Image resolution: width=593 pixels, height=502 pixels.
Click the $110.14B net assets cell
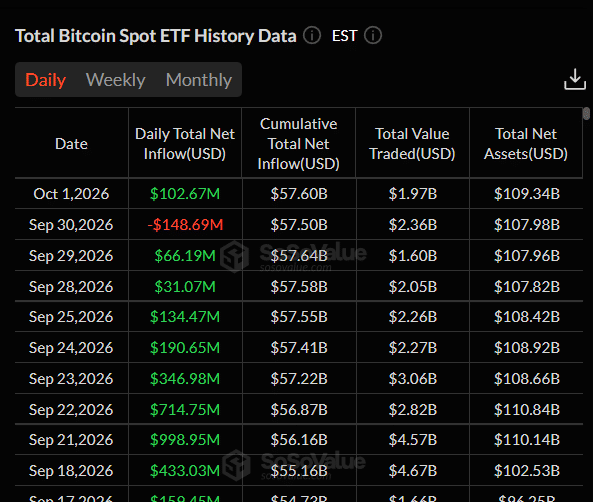pos(527,440)
